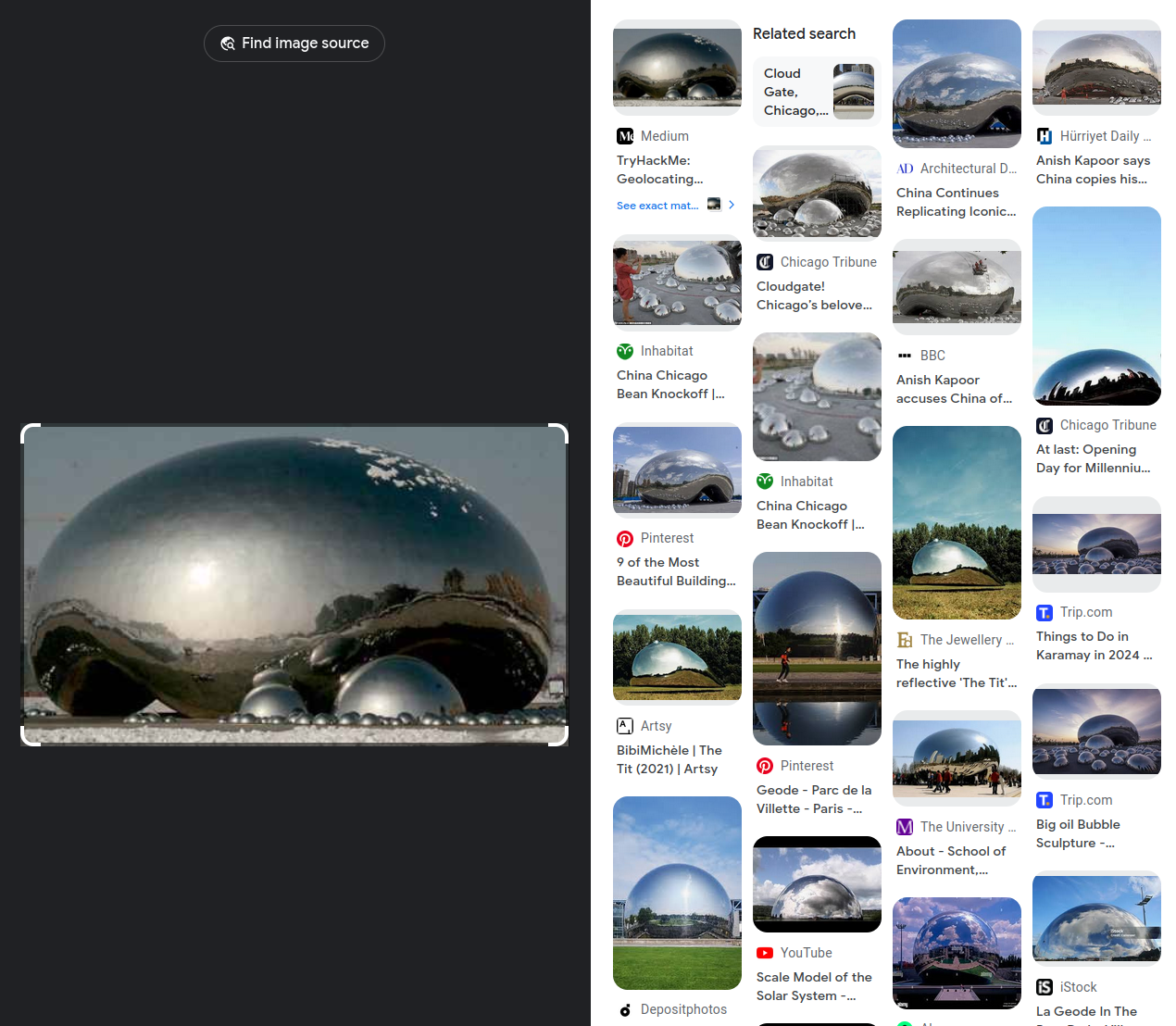Click the Cloud Gate related search thumbnail

853,92
